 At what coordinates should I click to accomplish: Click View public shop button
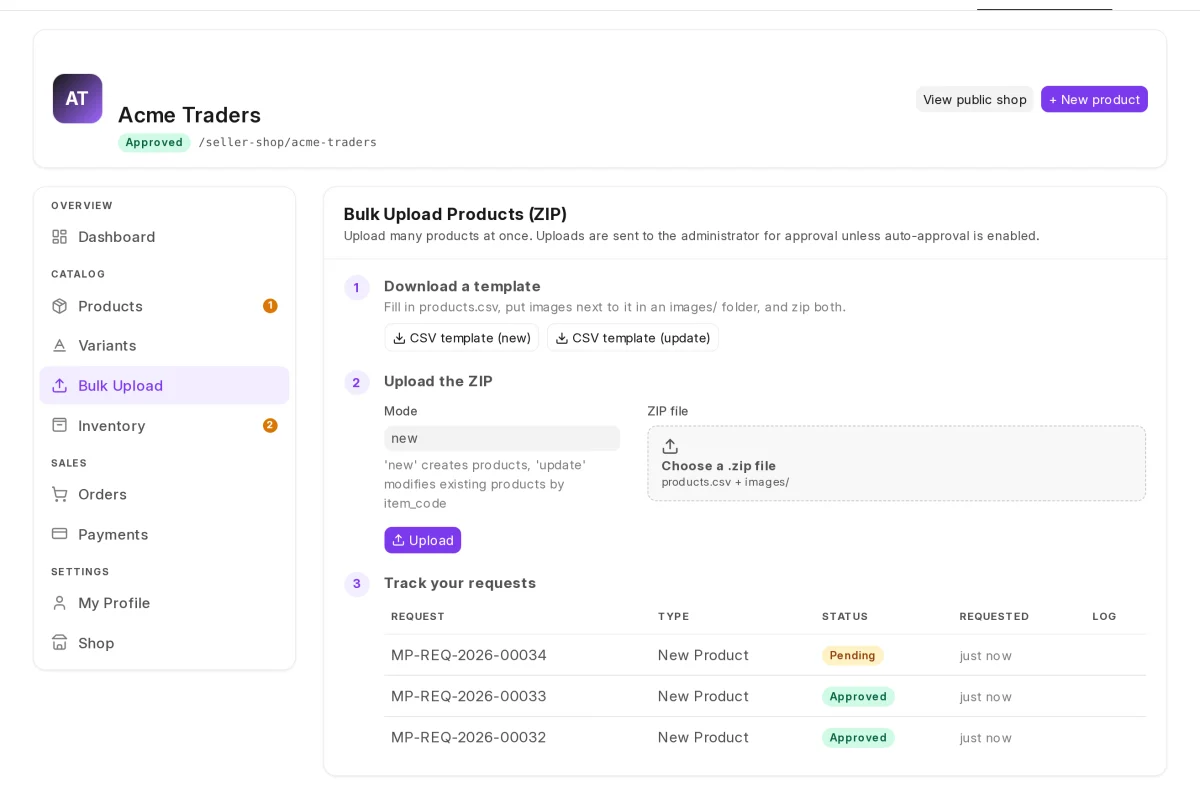point(975,99)
